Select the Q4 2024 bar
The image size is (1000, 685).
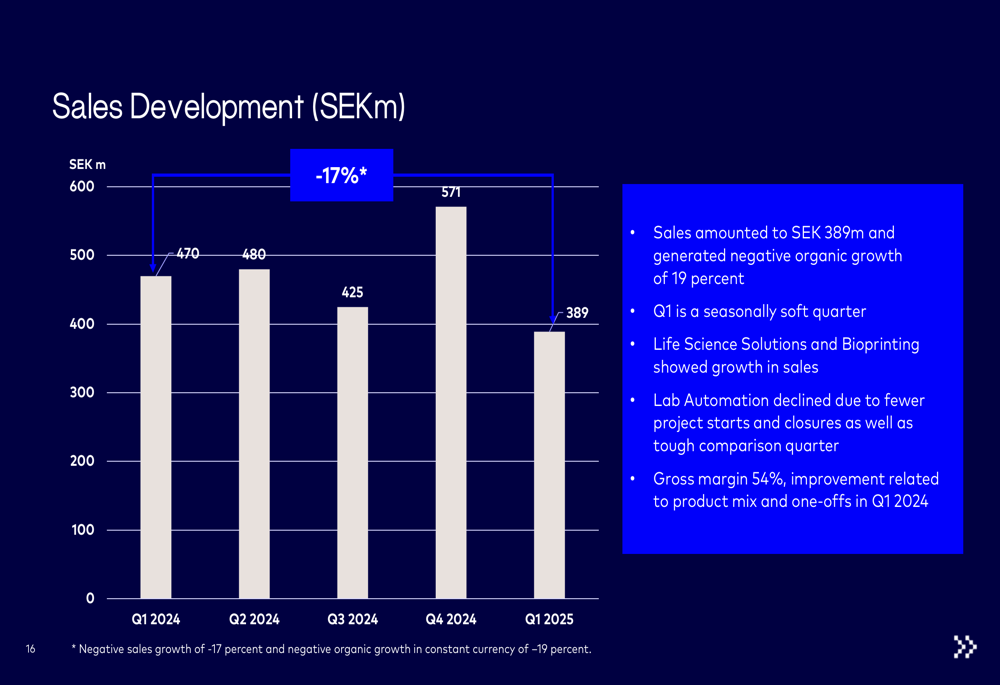coord(451,402)
